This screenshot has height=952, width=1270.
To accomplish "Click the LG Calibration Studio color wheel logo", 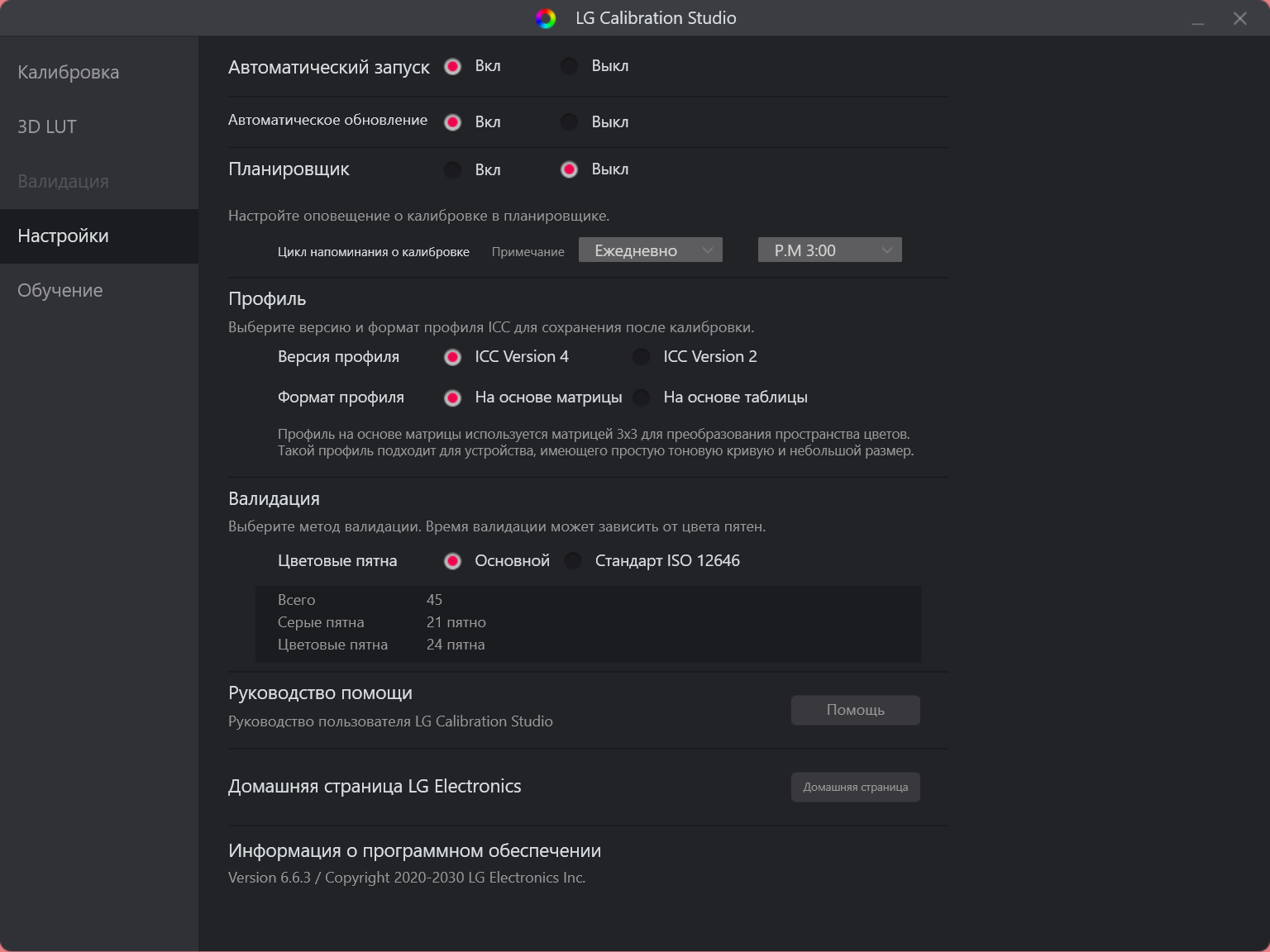I will tap(546, 18).
